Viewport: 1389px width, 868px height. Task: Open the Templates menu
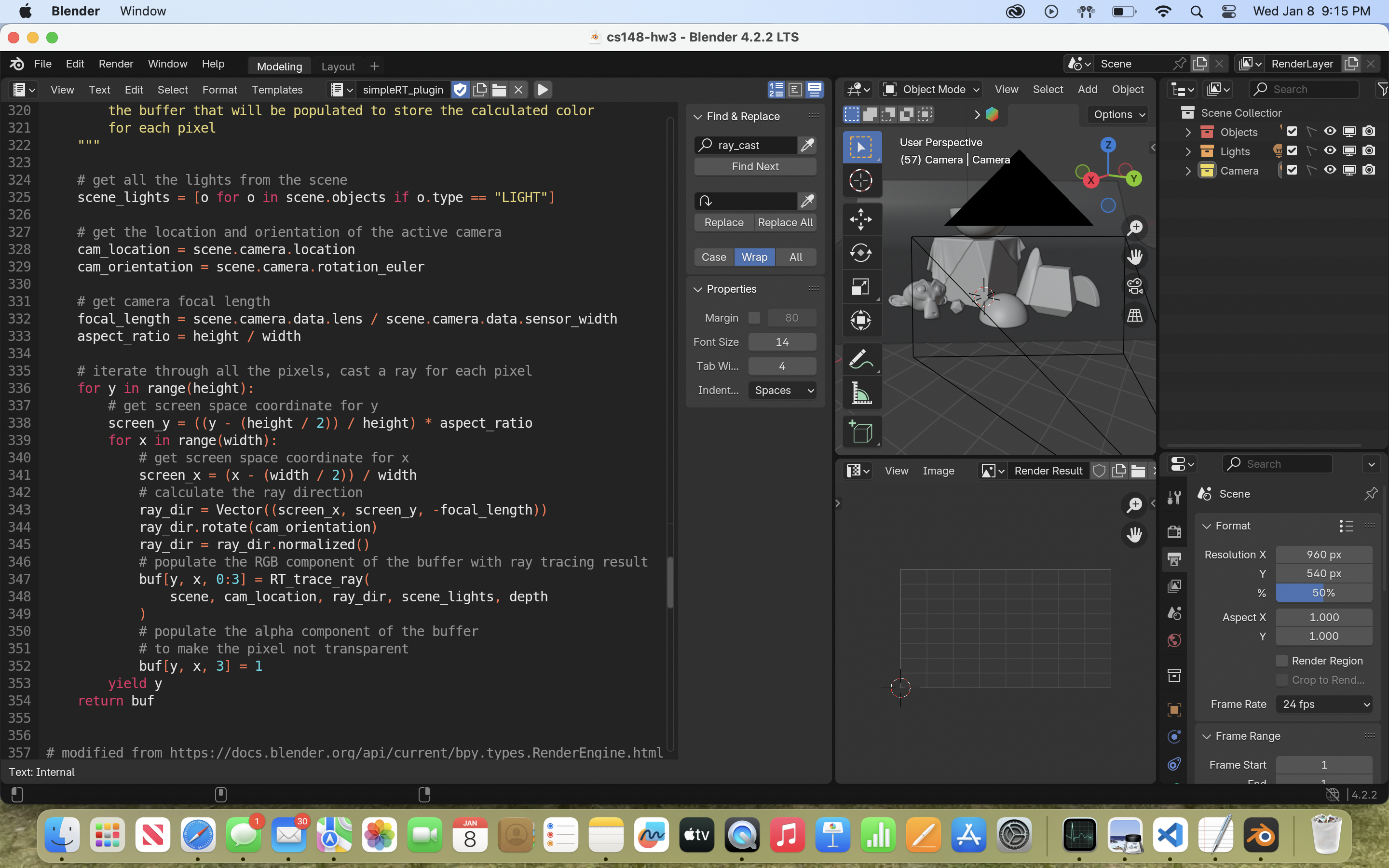point(277,90)
